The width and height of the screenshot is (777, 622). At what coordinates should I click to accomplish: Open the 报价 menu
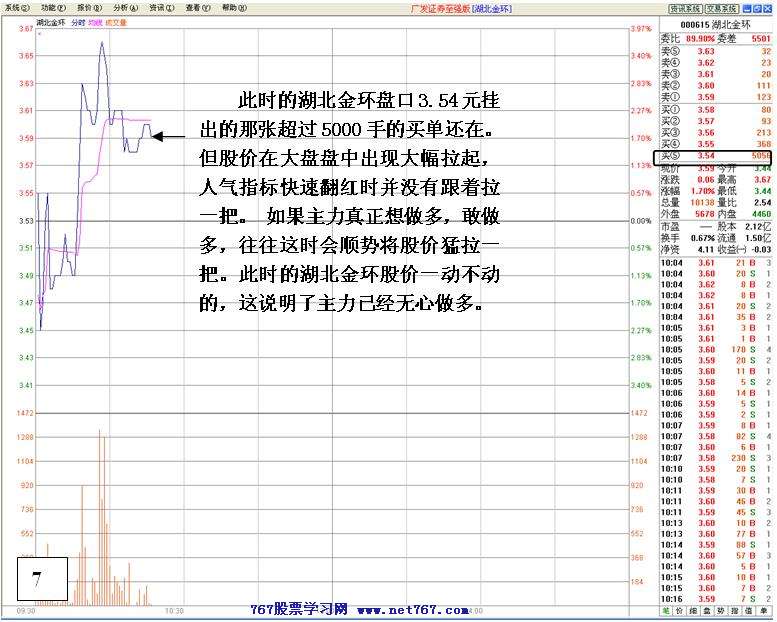[x=85, y=7]
